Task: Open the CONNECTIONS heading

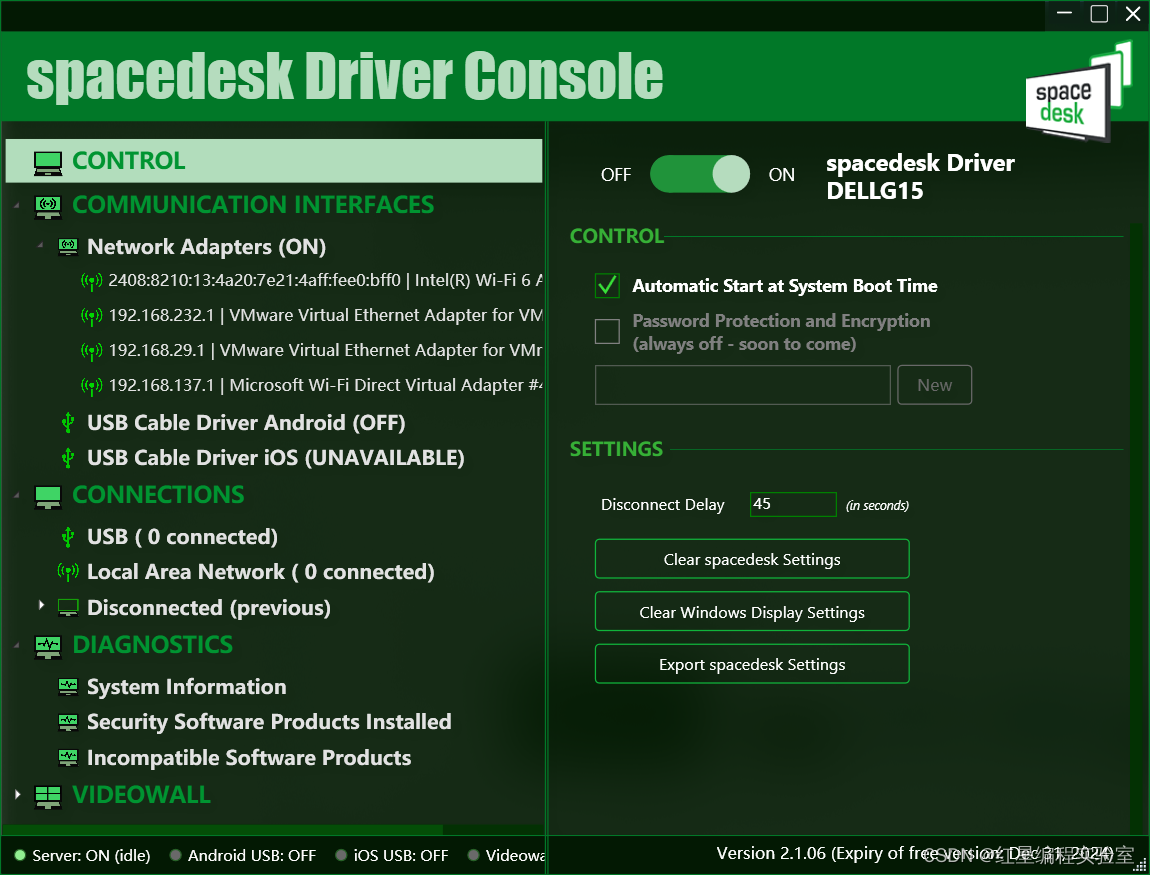Action: click(x=158, y=495)
